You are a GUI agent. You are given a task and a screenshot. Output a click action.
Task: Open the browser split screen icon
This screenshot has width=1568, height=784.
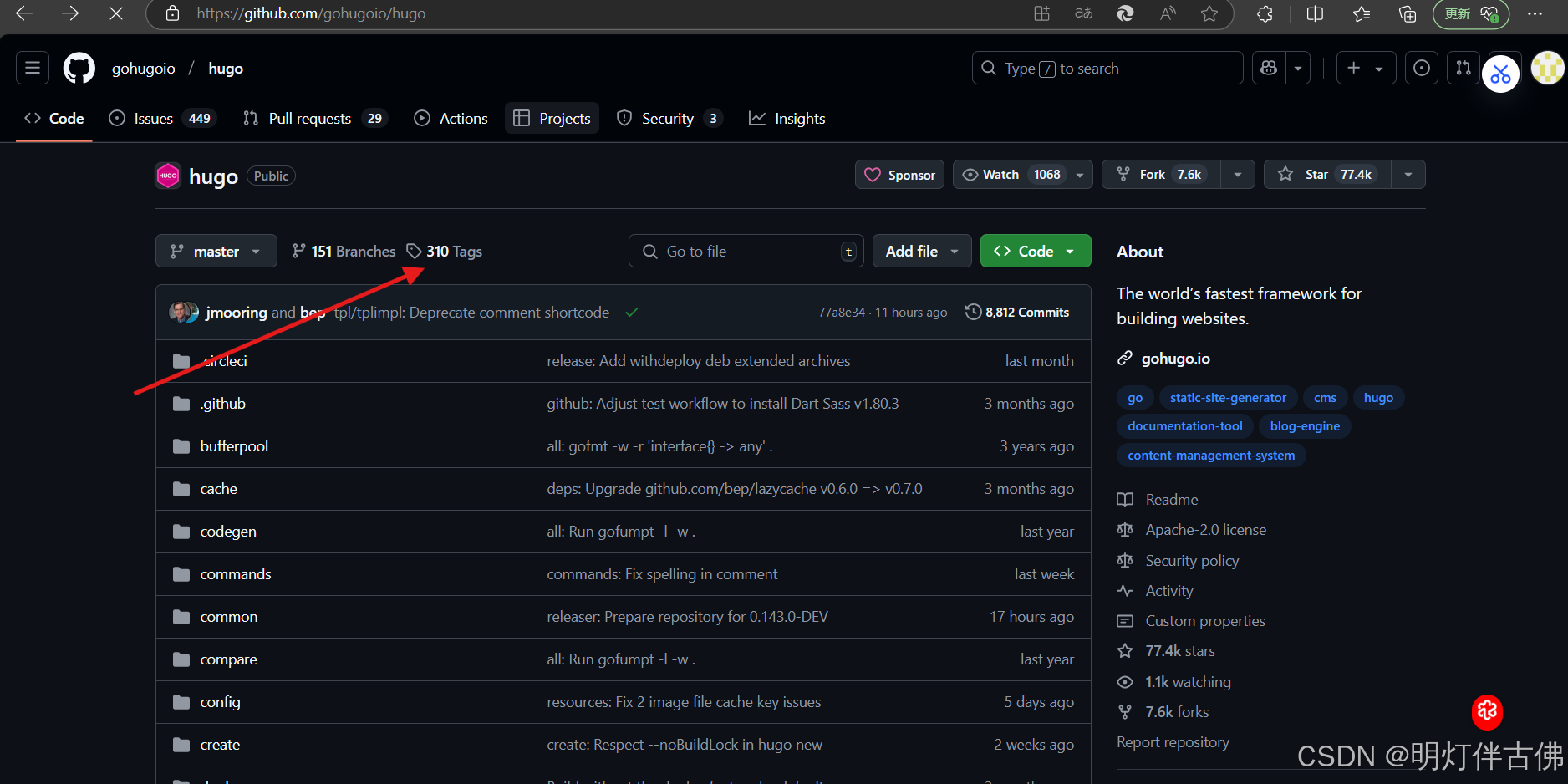(1315, 13)
